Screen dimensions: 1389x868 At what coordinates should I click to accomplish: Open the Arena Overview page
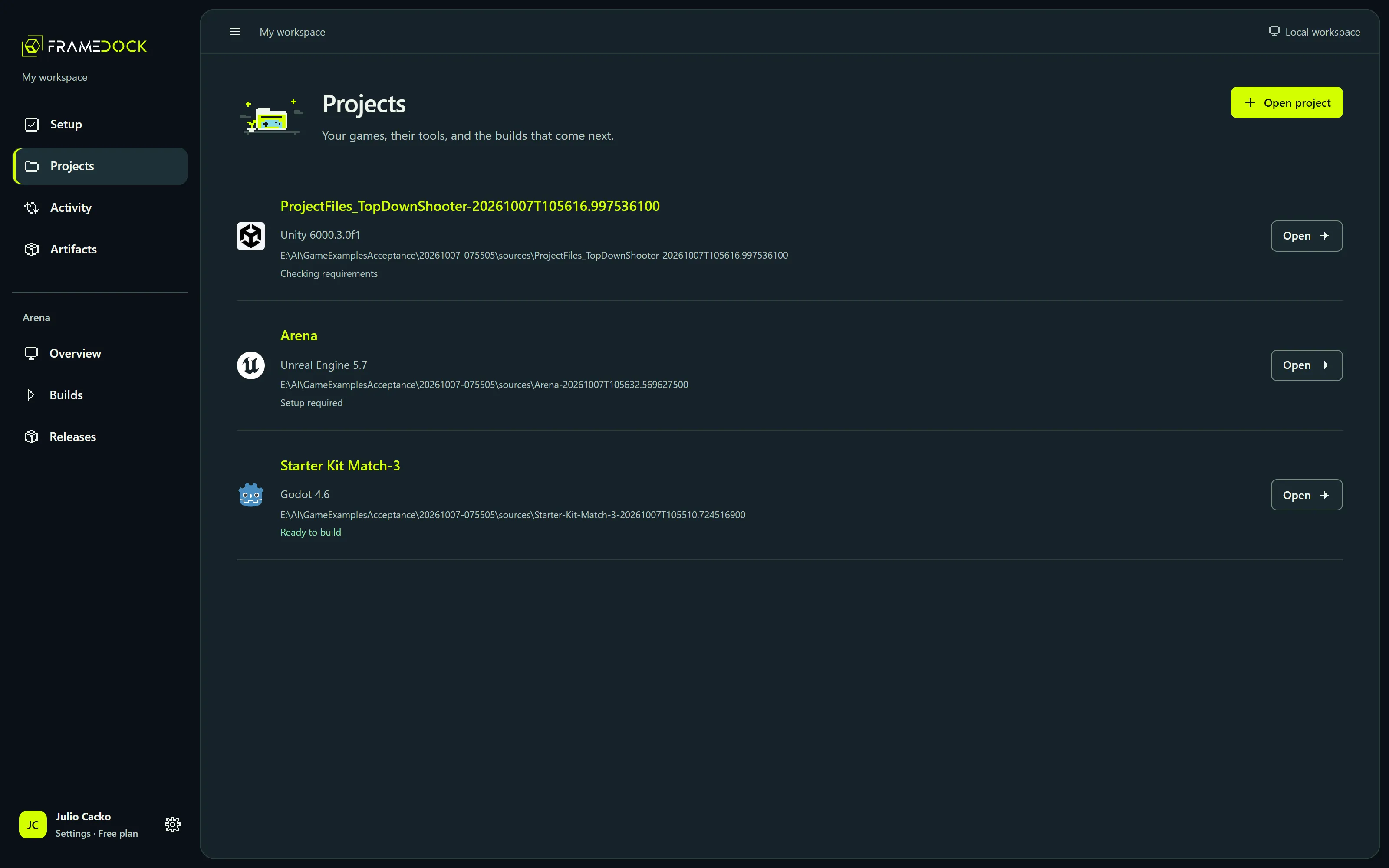pos(100,353)
